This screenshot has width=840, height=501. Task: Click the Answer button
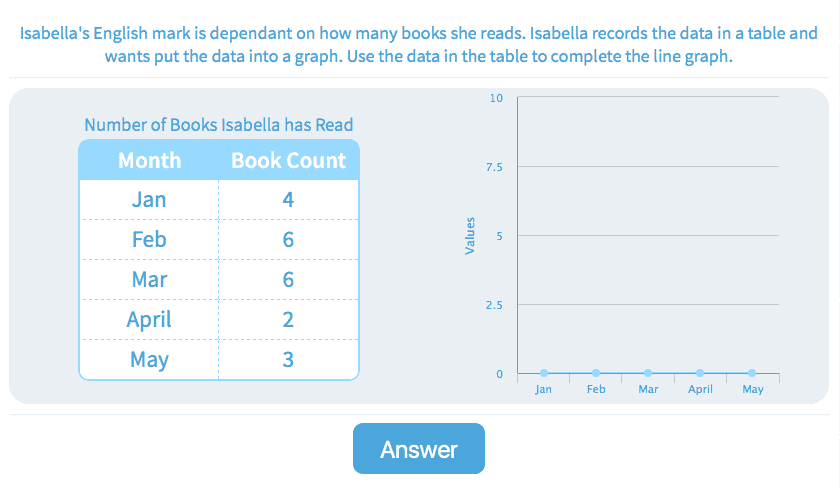tap(418, 449)
